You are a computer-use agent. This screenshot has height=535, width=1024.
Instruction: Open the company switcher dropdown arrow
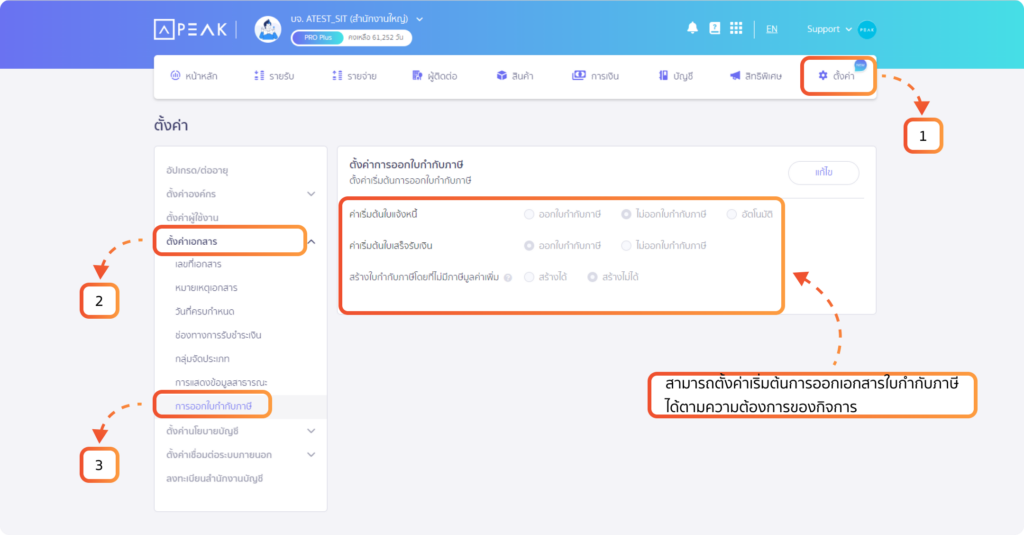[419, 19]
